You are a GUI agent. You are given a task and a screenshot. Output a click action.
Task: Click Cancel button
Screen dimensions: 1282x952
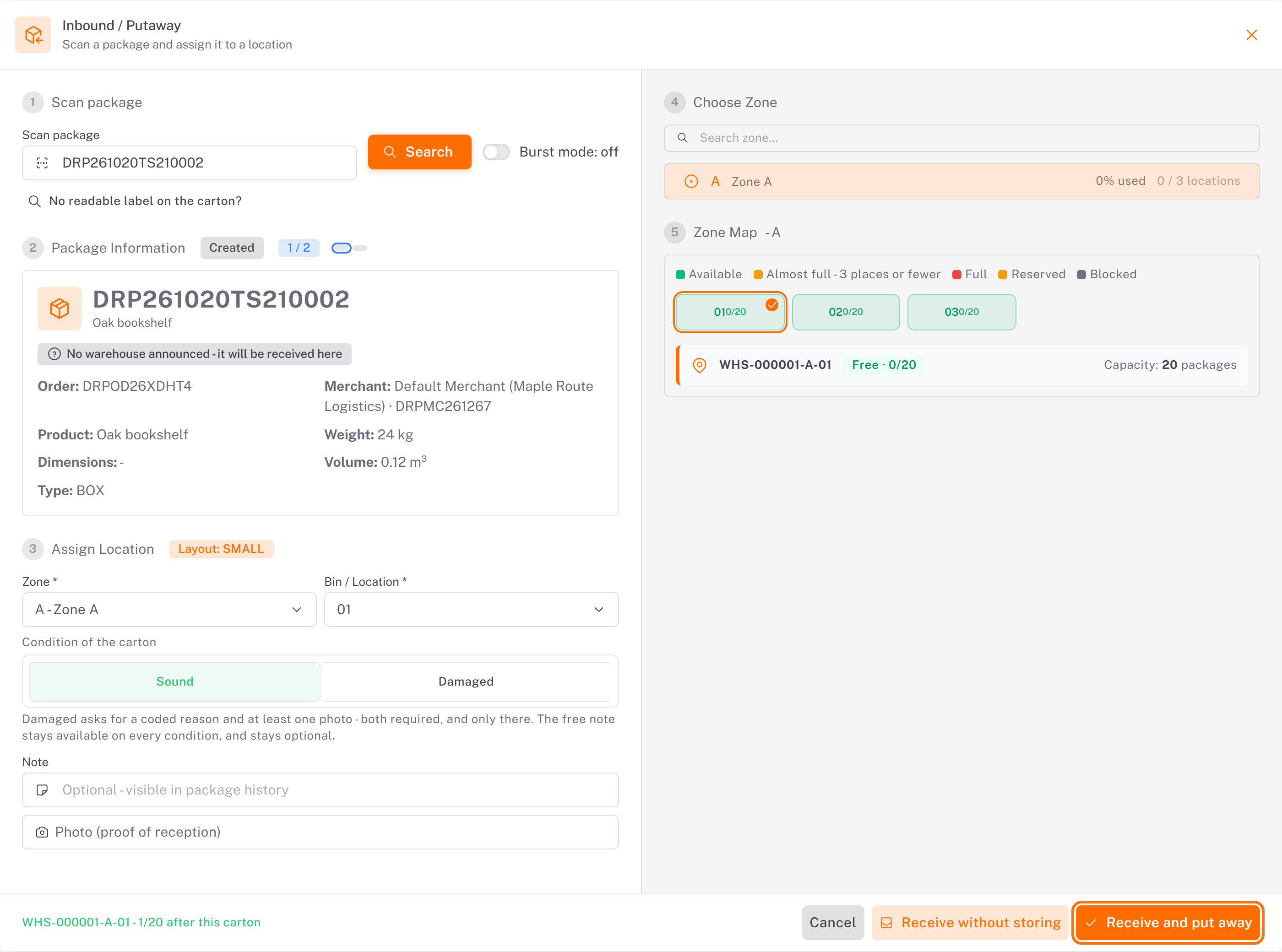[x=832, y=923]
